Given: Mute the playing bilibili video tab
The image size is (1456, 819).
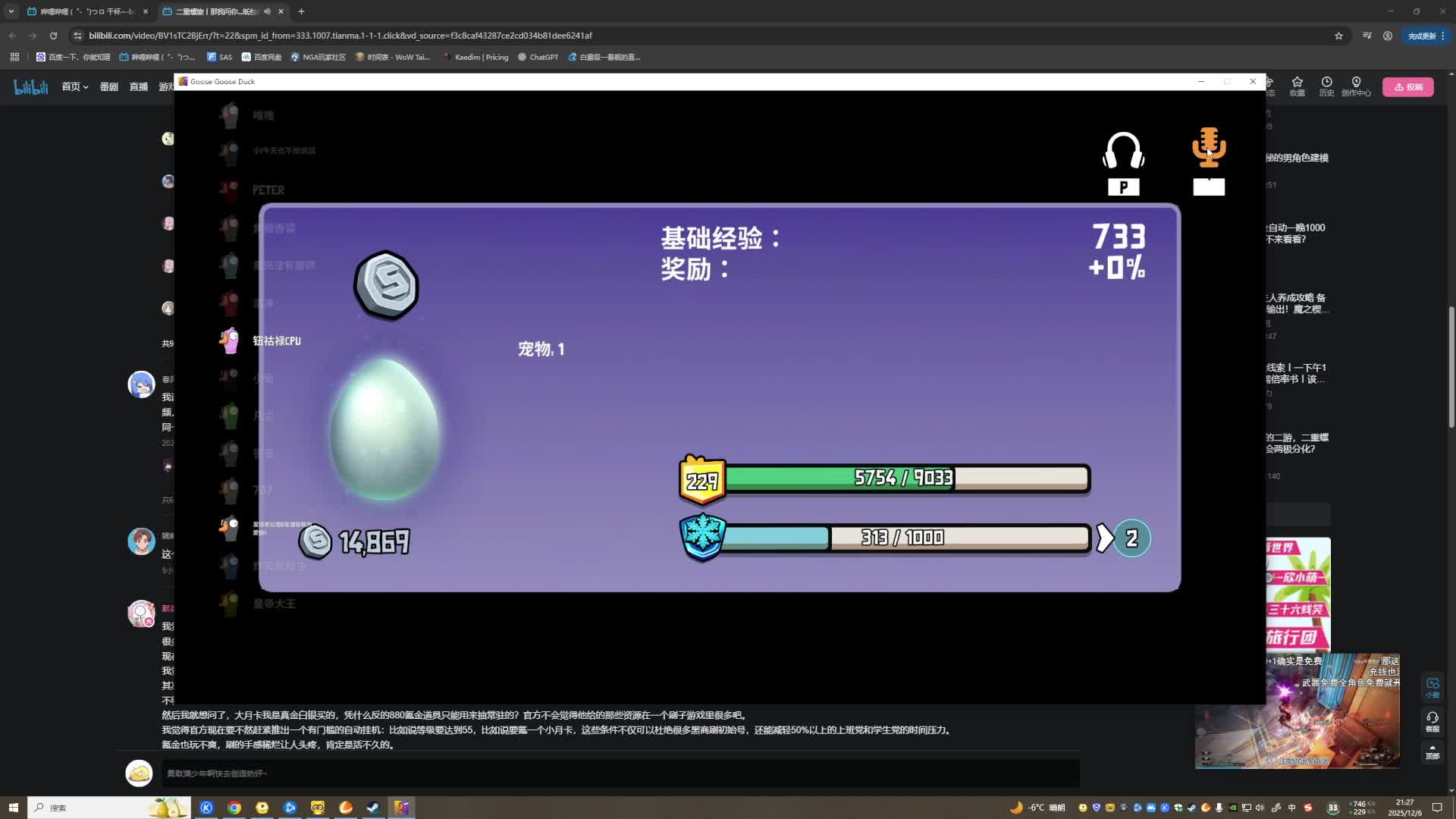Looking at the screenshot, I should (x=267, y=11).
